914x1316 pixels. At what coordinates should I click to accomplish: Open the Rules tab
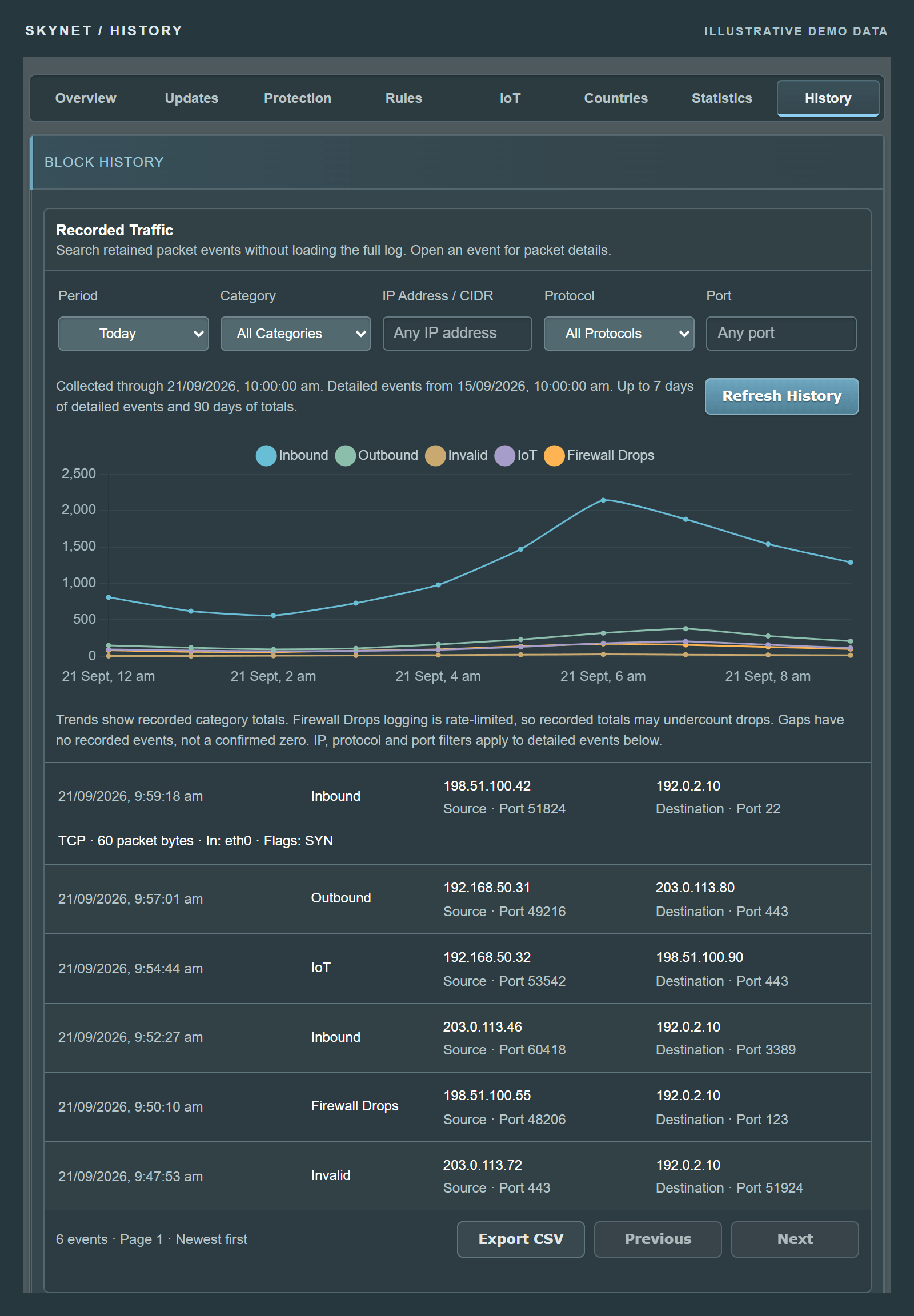(x=404, y=98)
